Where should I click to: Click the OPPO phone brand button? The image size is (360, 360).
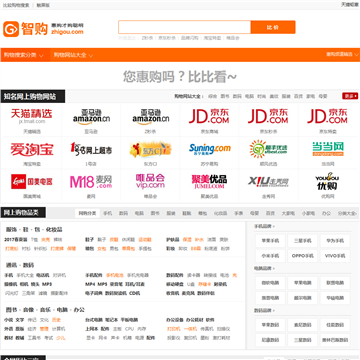coord(303,256)
